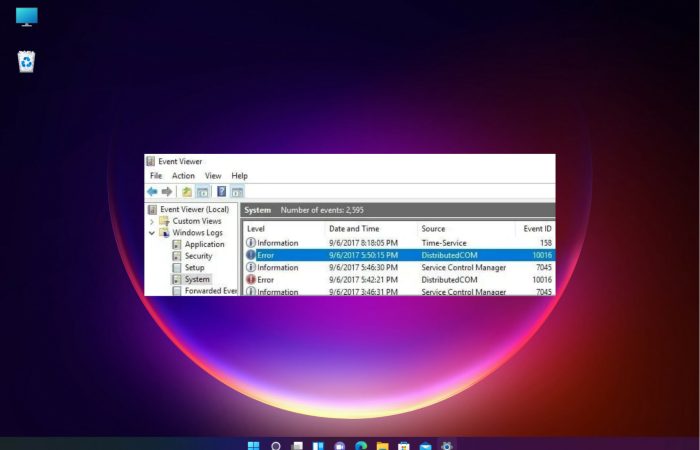Click Event ID 7045 in the 5:46:30 PM row
This screenshot has width=700, height=450.
(544, 267)
